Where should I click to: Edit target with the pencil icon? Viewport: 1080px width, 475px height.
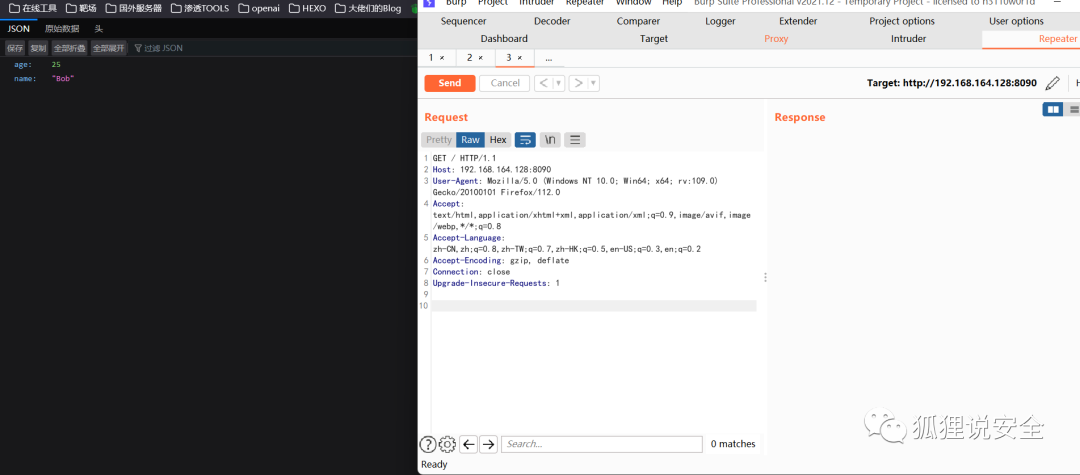coord(1052,83)
